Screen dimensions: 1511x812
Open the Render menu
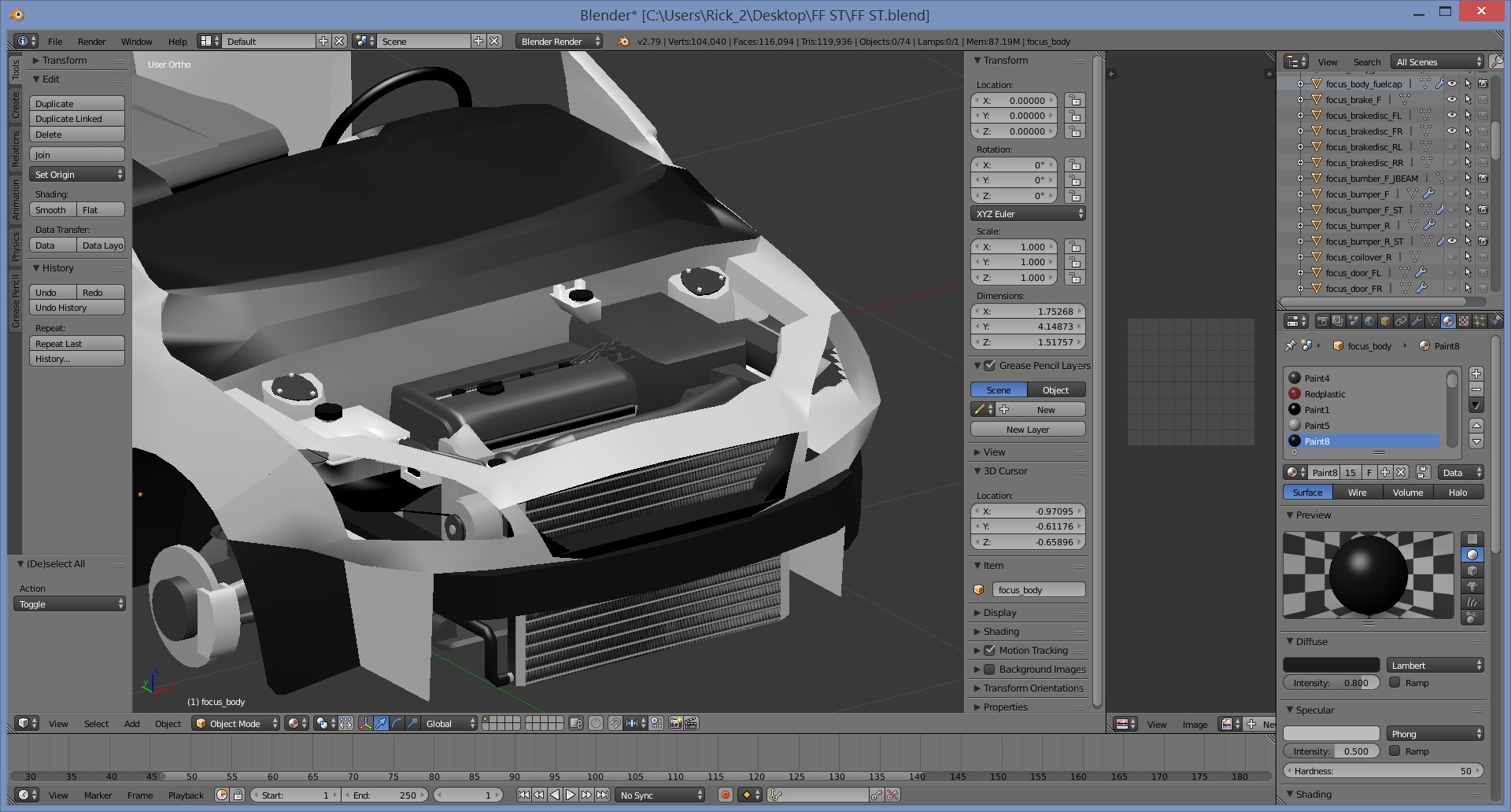[91, 41]
